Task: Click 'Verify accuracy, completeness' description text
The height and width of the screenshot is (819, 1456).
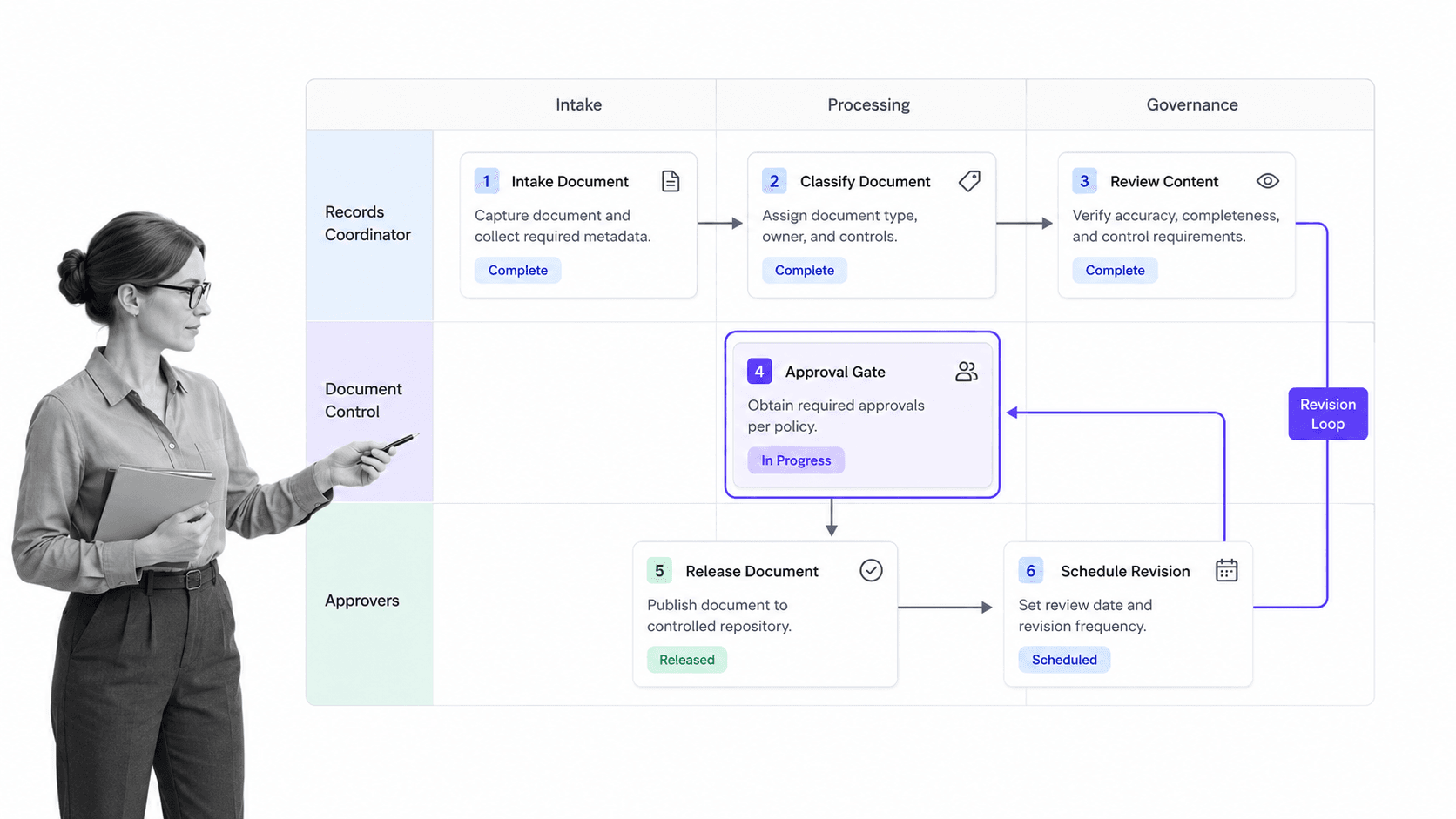Action: pos(1176,226)
